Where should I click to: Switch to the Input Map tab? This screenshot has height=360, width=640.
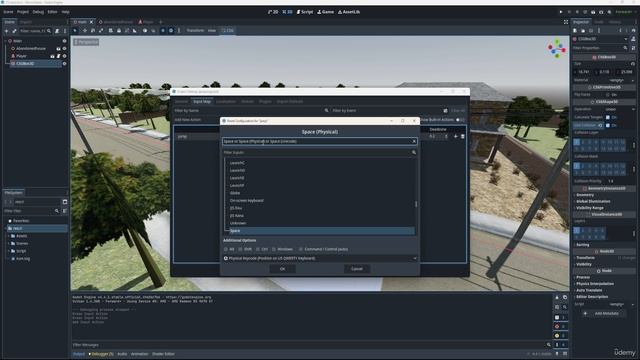click(x=202, y=101)
